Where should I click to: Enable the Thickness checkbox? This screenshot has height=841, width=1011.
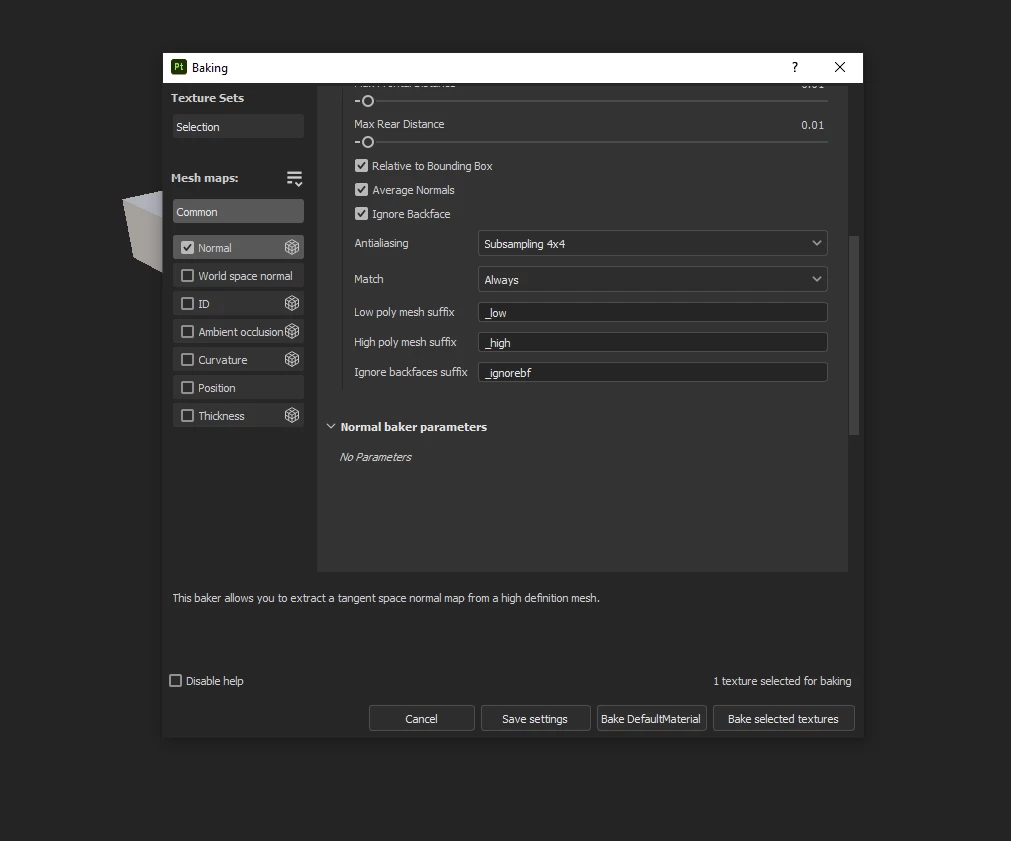(188, 415)
